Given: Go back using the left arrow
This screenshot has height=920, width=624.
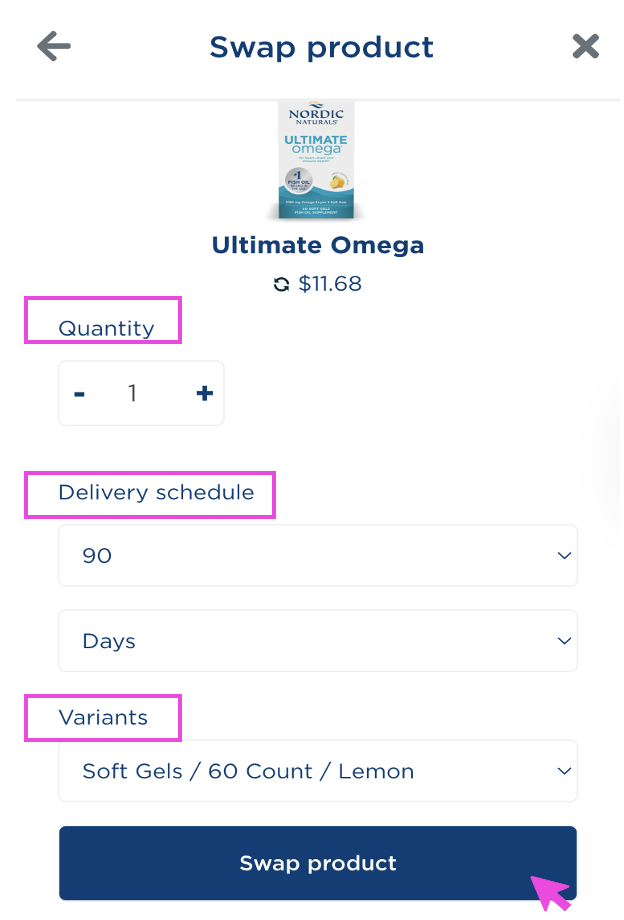Looking at the screenshot, I should point(54,46).
